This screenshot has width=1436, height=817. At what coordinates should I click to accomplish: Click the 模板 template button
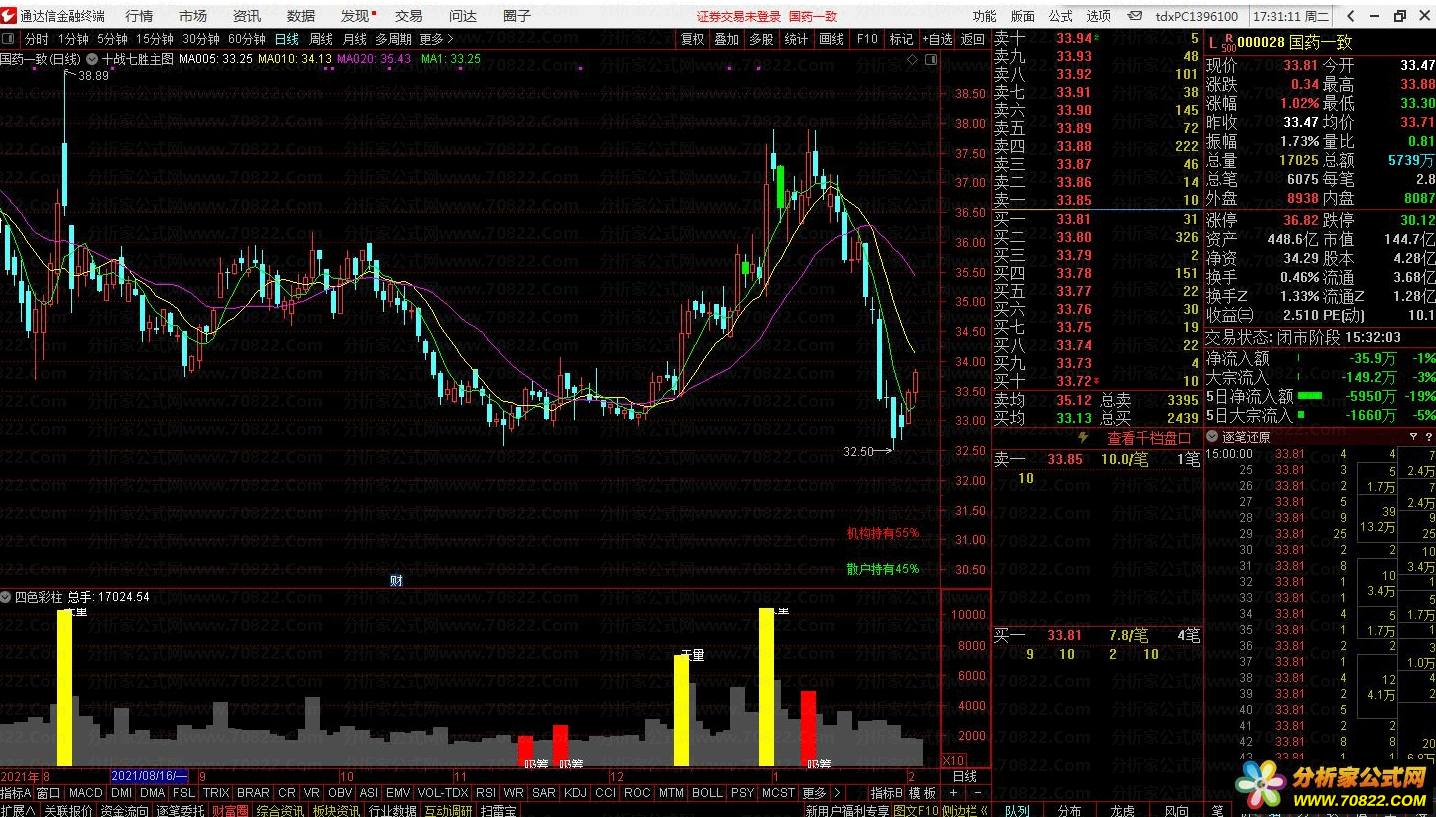click(922, 792)
